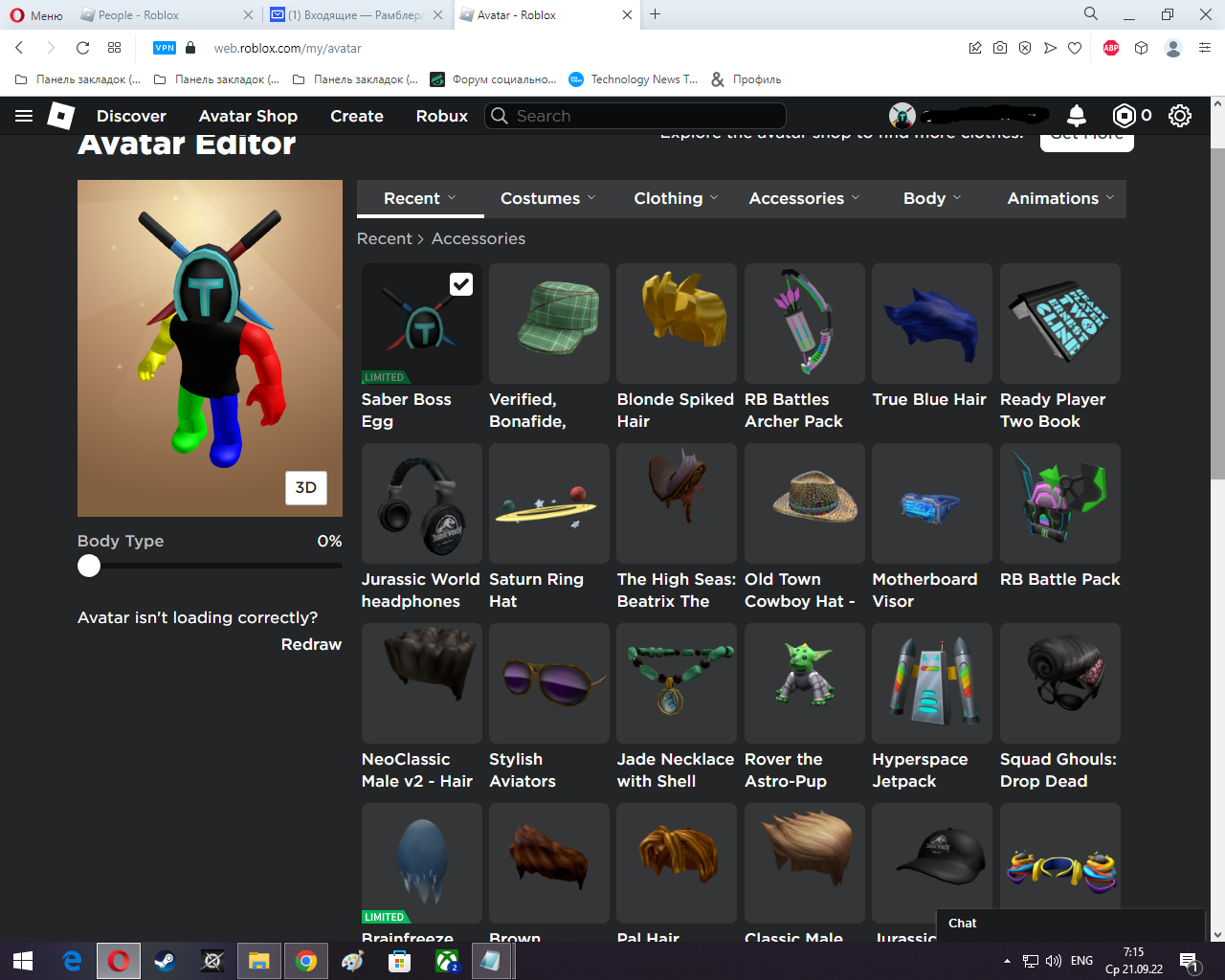Toggle avatar preview to 3D
The width and height of the screenshot is (1225, 980).
[306, 487]
